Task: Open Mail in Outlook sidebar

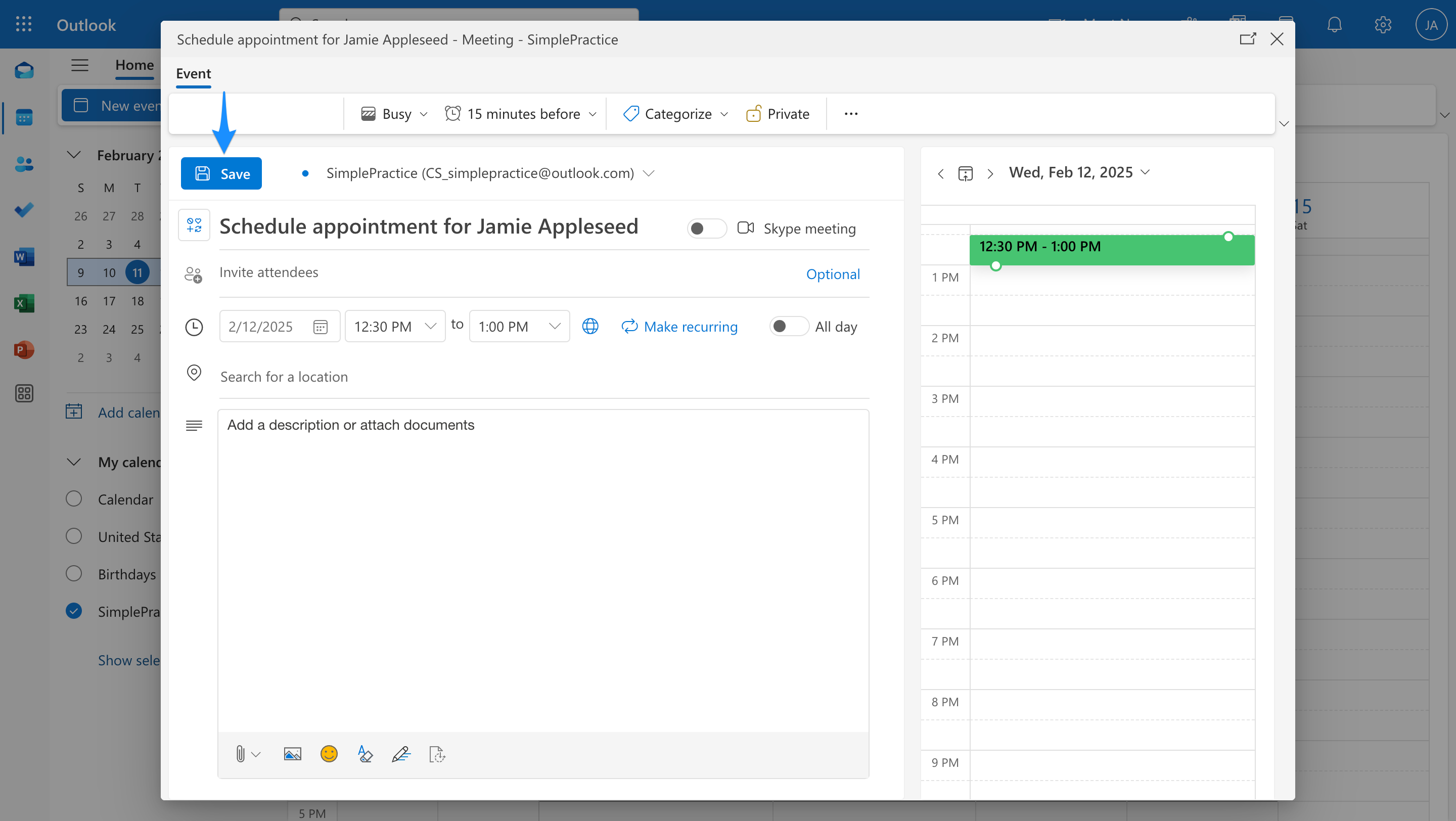Action: coord(24,71)
